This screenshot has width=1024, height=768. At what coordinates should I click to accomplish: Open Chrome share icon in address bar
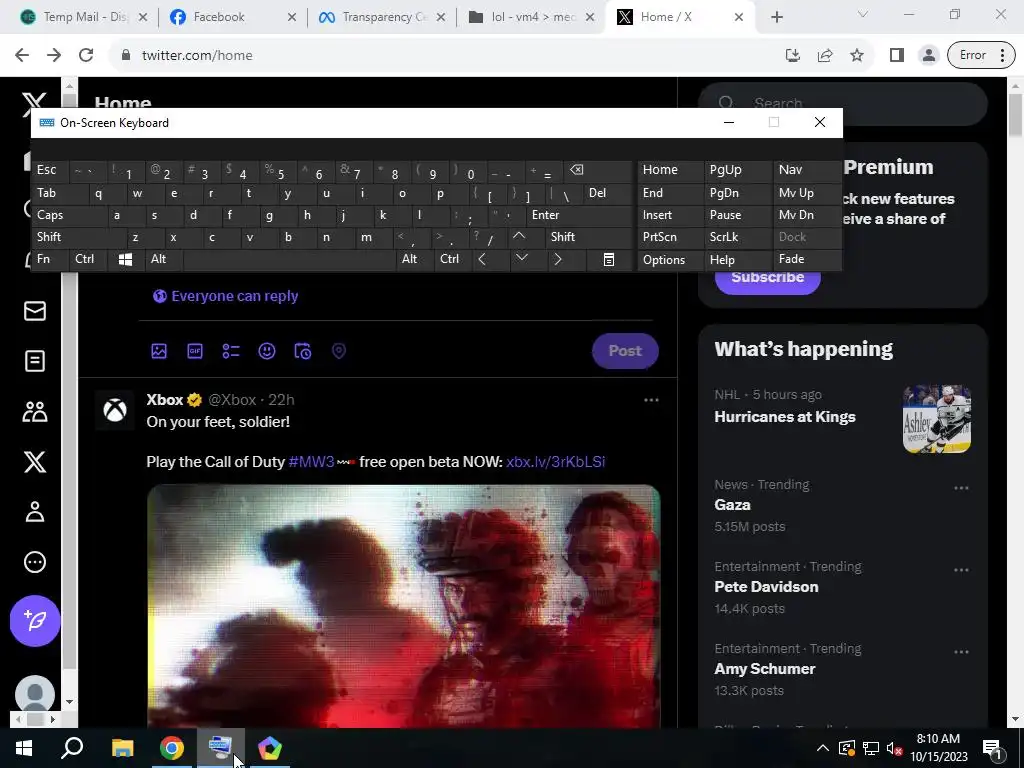click(825, 56)
